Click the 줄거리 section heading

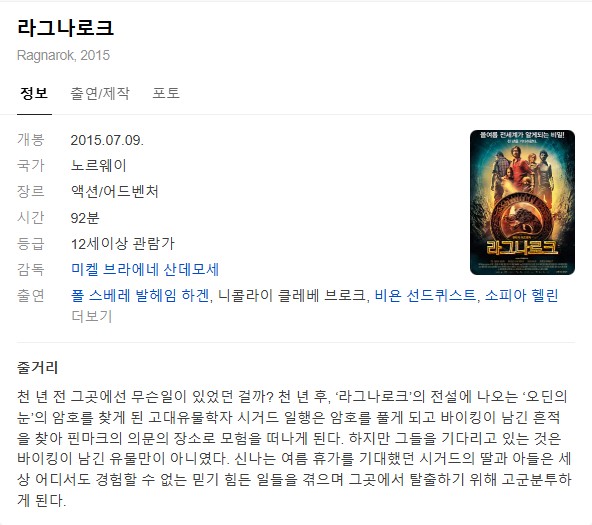[37, 368]
